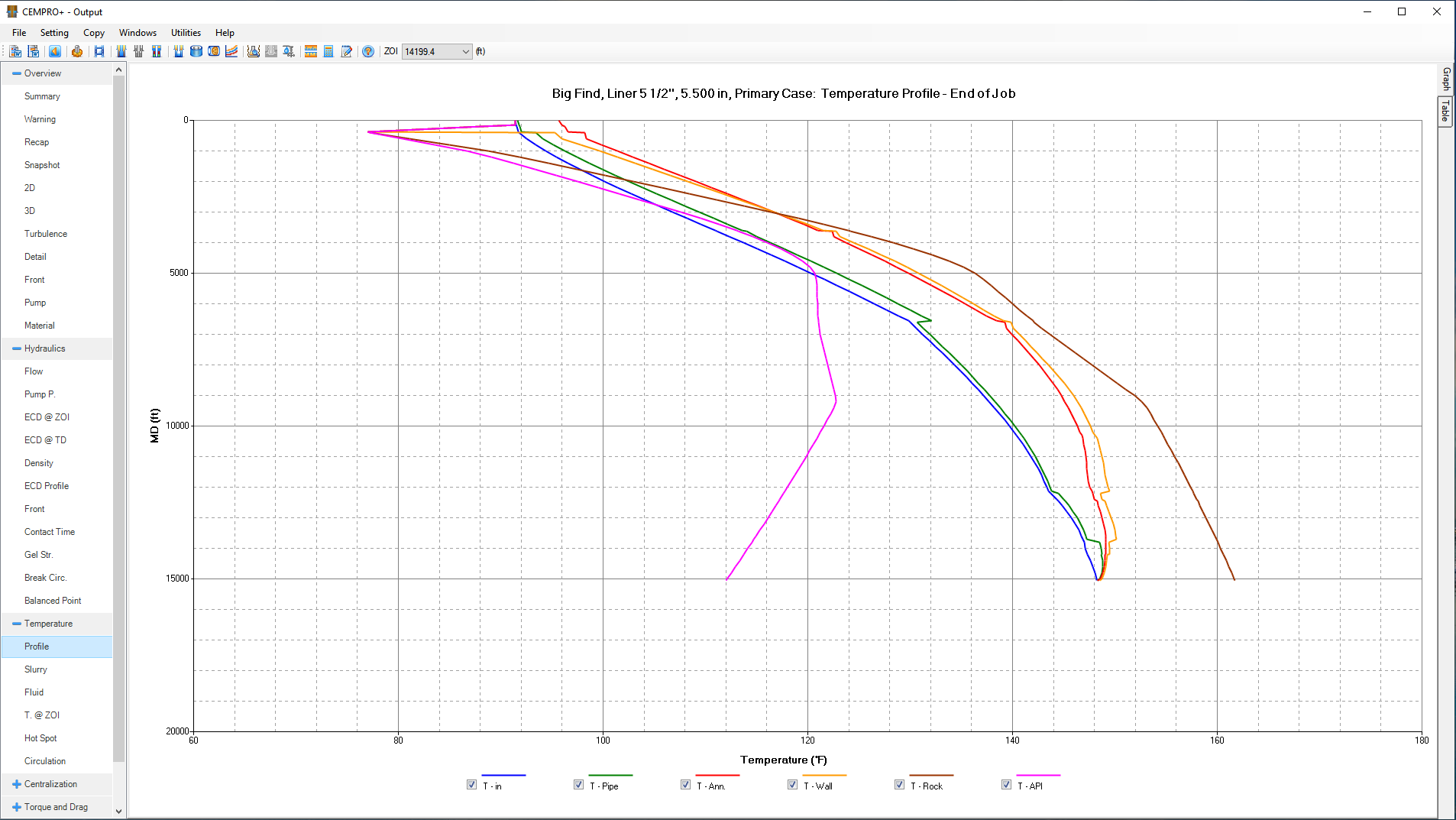The height and width of the screenshot is (820, 1456).
Task: Hide the T - API curve
Action: [1006, 785]
